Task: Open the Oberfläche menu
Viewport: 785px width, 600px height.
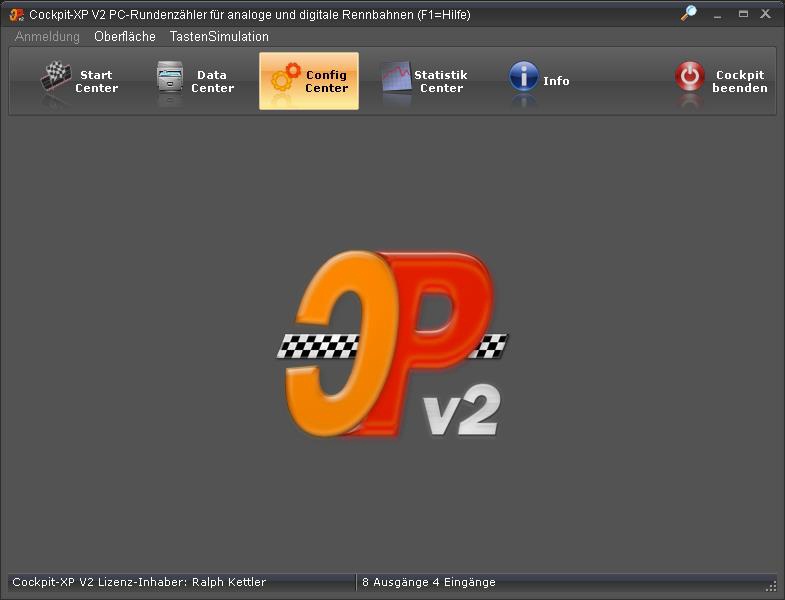Action: (125, 37)
